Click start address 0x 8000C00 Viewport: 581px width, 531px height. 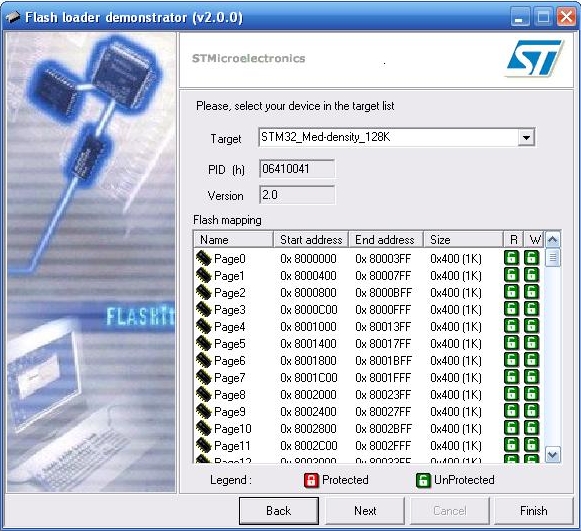[309, 310]
